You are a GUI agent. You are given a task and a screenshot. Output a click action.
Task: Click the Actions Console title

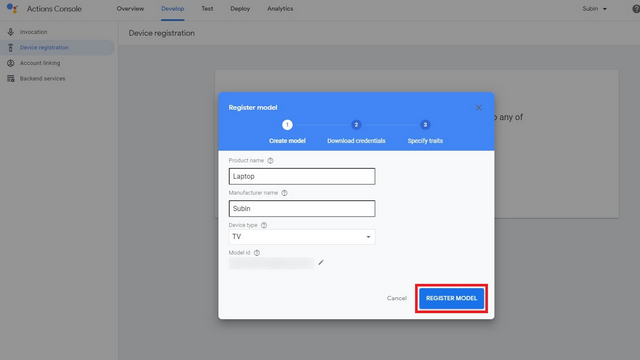click(54, 9)
